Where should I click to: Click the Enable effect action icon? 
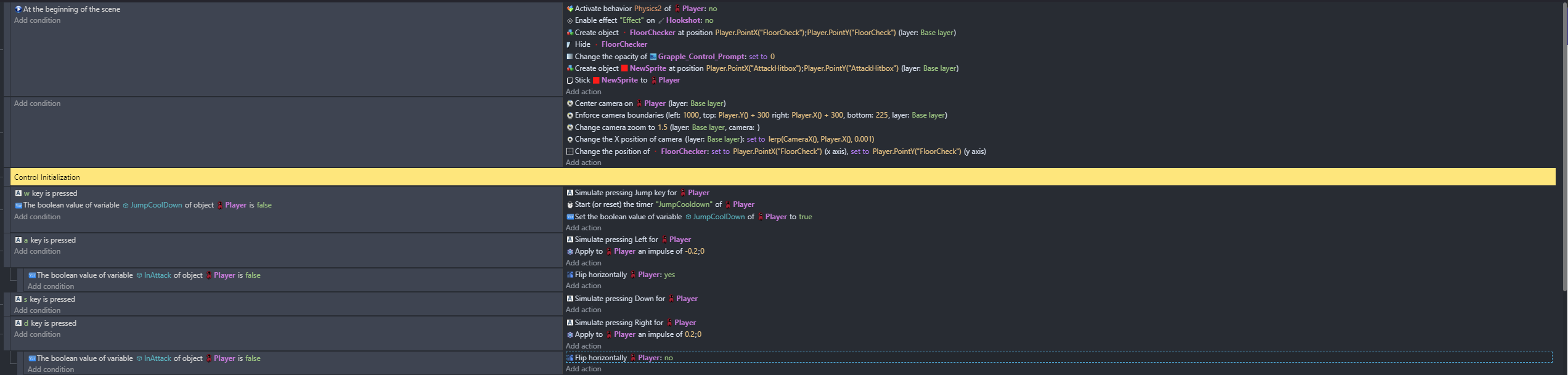coord(570,20)
